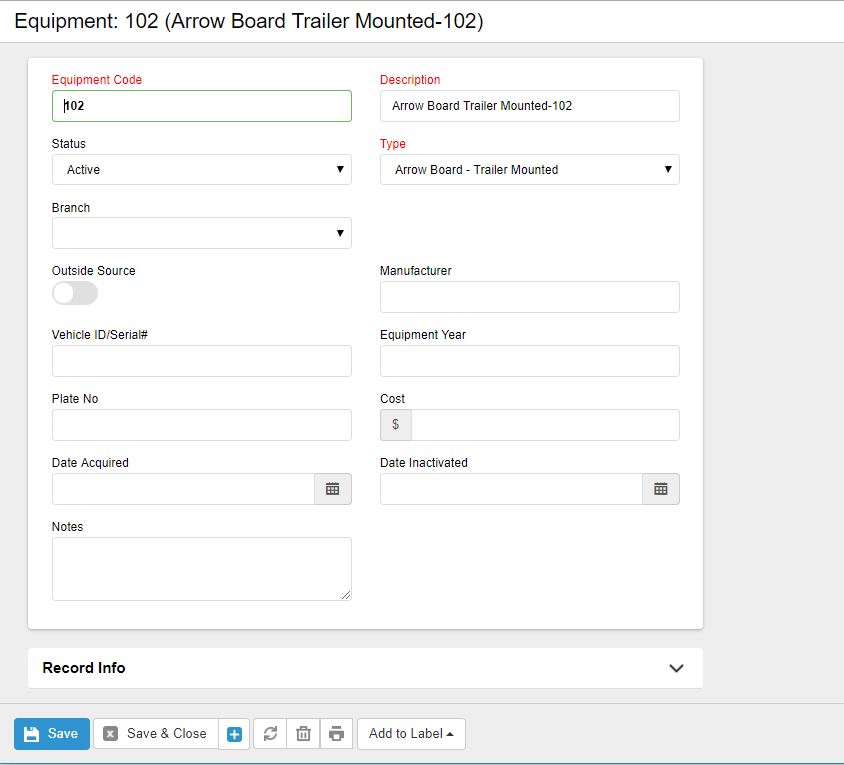Open the Add to Label menu

click(x=410, y=734)
